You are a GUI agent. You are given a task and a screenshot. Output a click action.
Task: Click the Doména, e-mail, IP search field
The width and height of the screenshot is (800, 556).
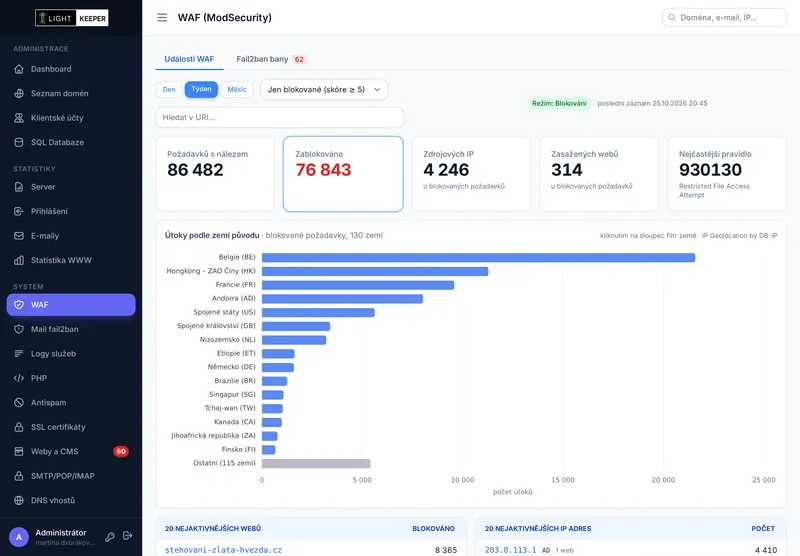[724, 17]
